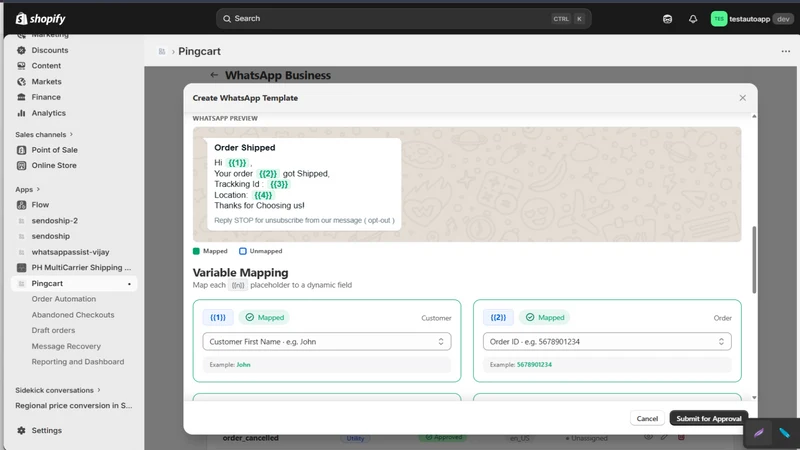Open notifications bell
This screenshot has width=800, height=450.
point(693,19)
